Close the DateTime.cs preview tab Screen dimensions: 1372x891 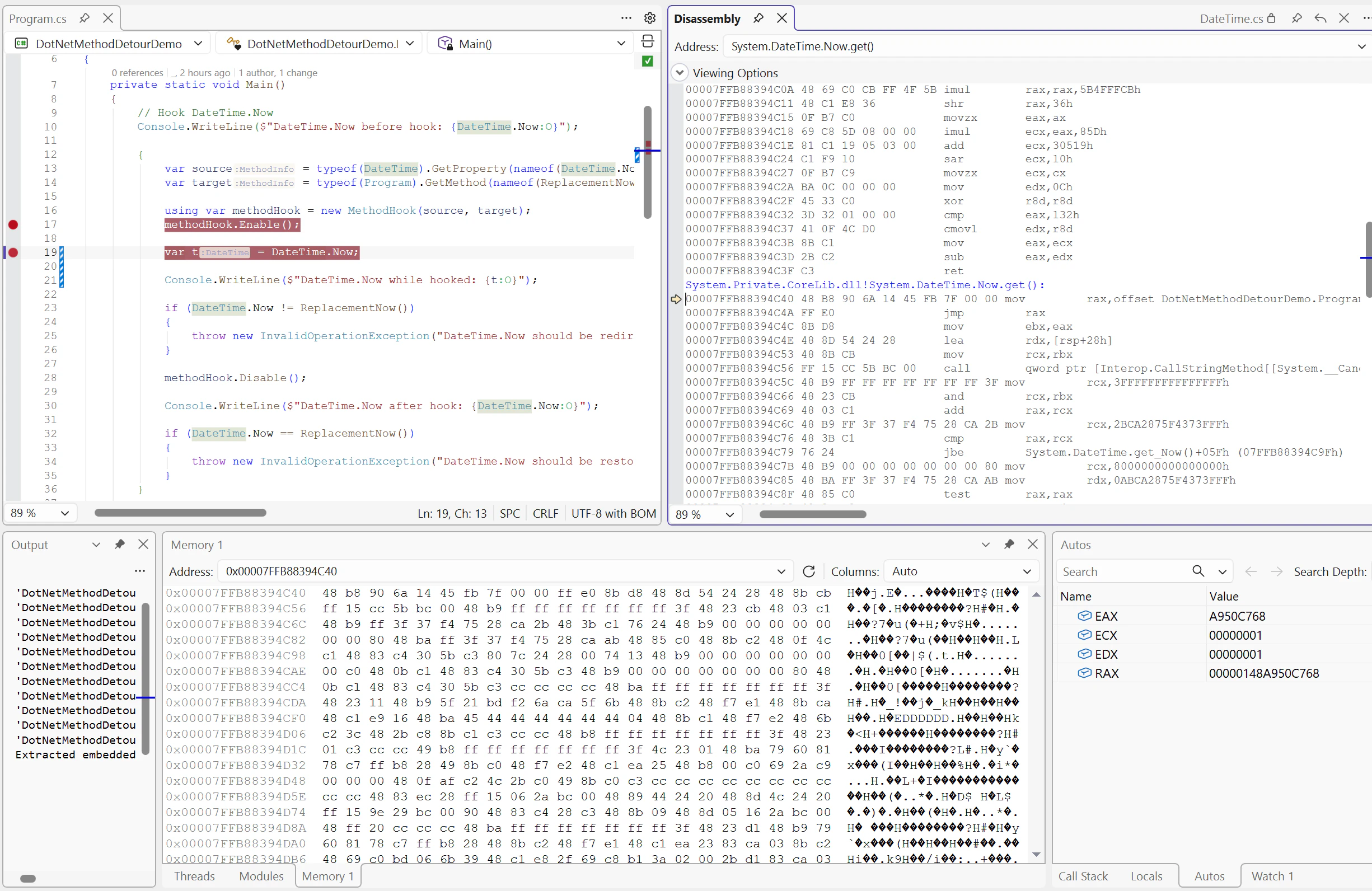click(1344, 18)
